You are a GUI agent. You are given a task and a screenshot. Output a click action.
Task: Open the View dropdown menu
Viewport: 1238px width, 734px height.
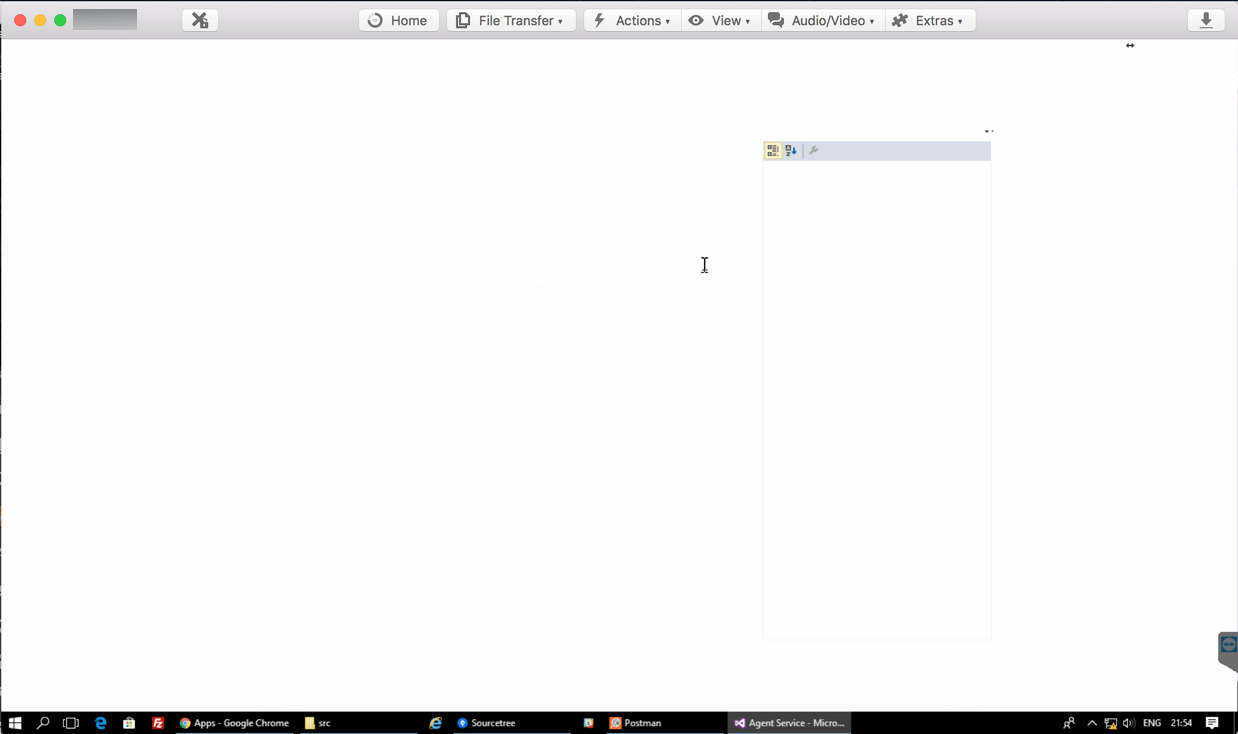(720, 20)
